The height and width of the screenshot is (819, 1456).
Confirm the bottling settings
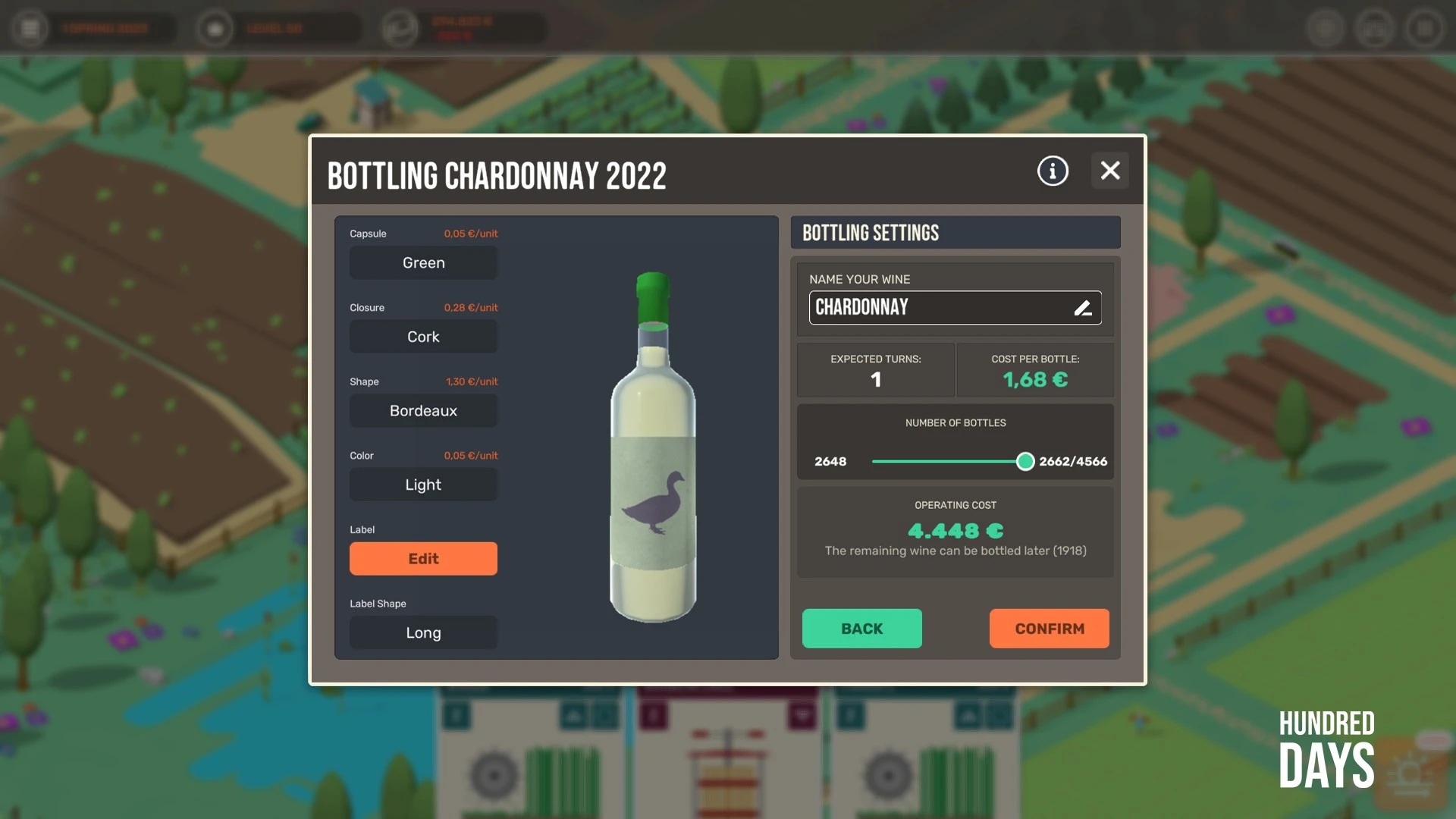click(1050, 629)
